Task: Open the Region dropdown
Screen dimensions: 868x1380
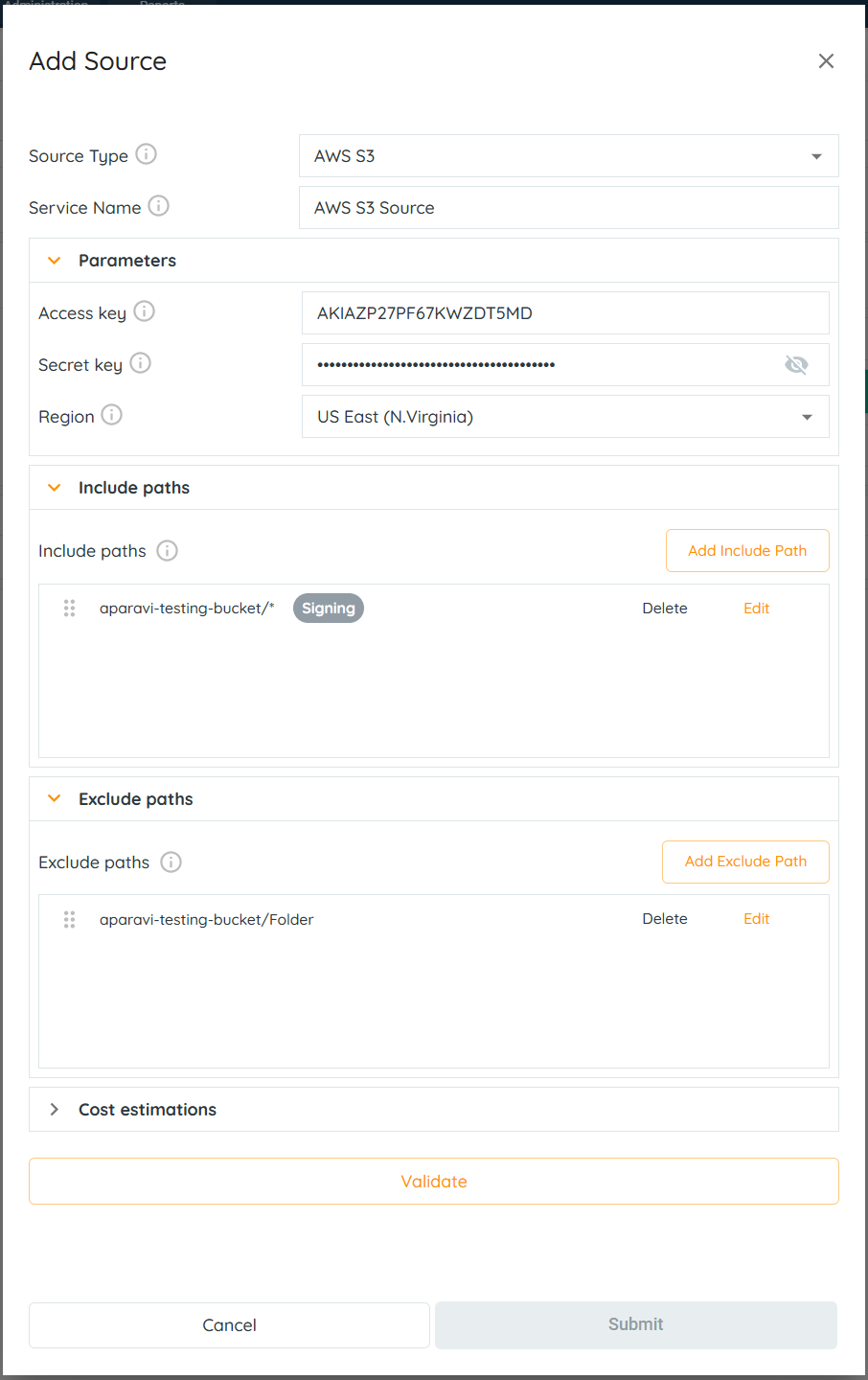Action: [x=565, y=417]
